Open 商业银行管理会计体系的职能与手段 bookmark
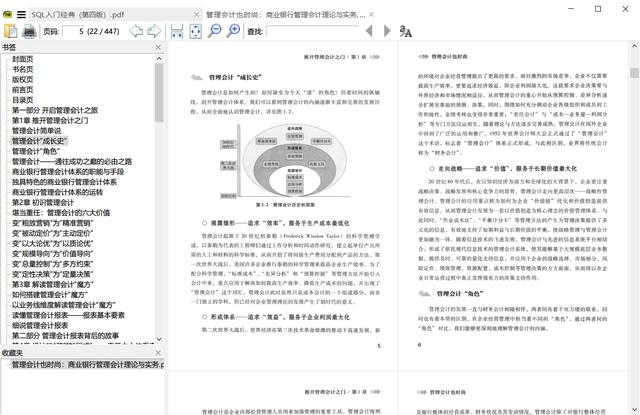The height and width of the screenshot is (415, 640). 68,172
